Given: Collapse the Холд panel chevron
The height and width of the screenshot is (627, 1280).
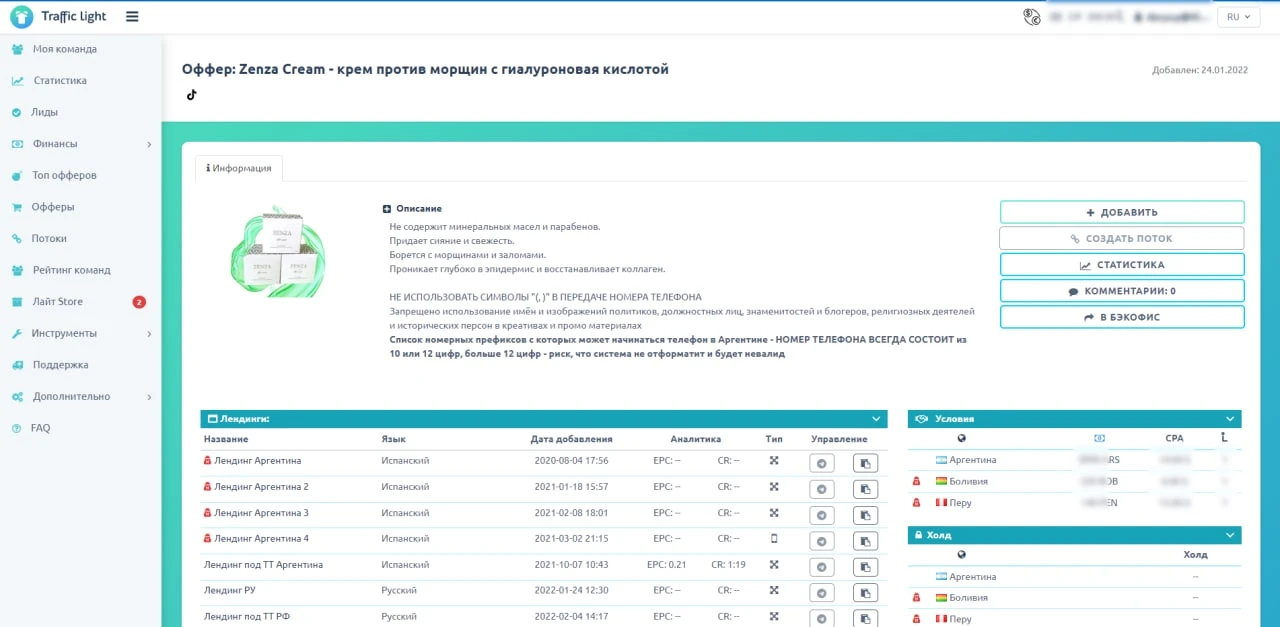Looking at the screenshot, I should click(x=1230, y=535).
